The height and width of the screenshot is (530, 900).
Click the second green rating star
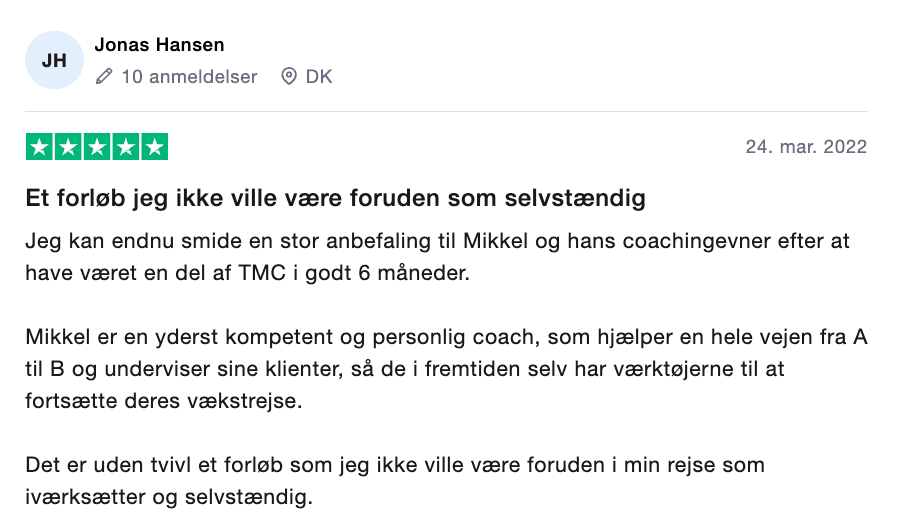click(x=68, y=147)
